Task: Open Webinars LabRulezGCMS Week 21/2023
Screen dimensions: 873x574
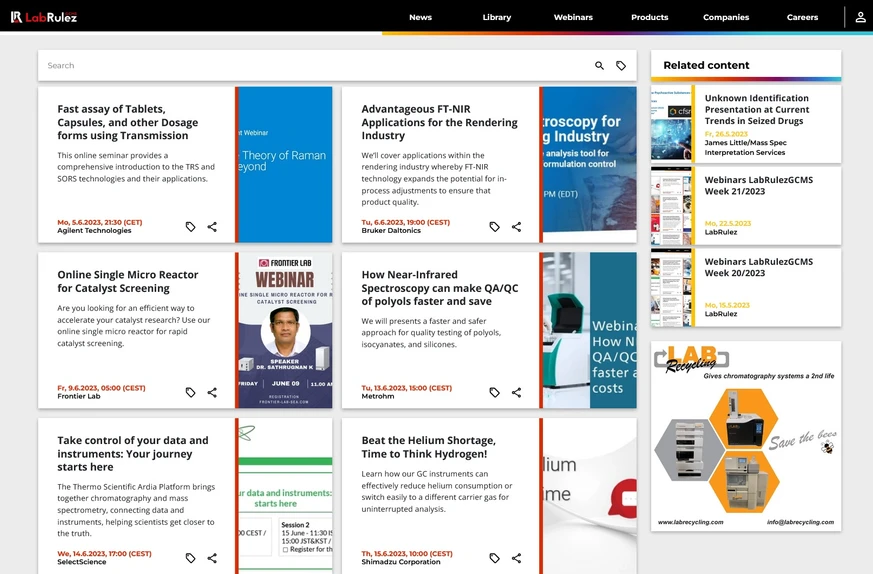Action: click(x=758, y=185)
